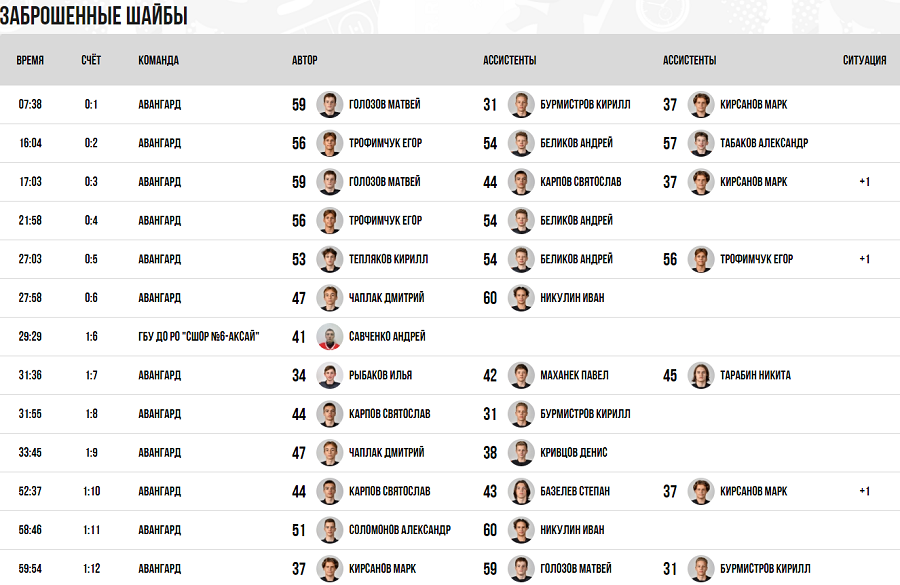Image resolution: width=900 pixels, height=585 pixels.
Task: Open Тепляков Кирилл's player avatar
Action: point(330,259)
